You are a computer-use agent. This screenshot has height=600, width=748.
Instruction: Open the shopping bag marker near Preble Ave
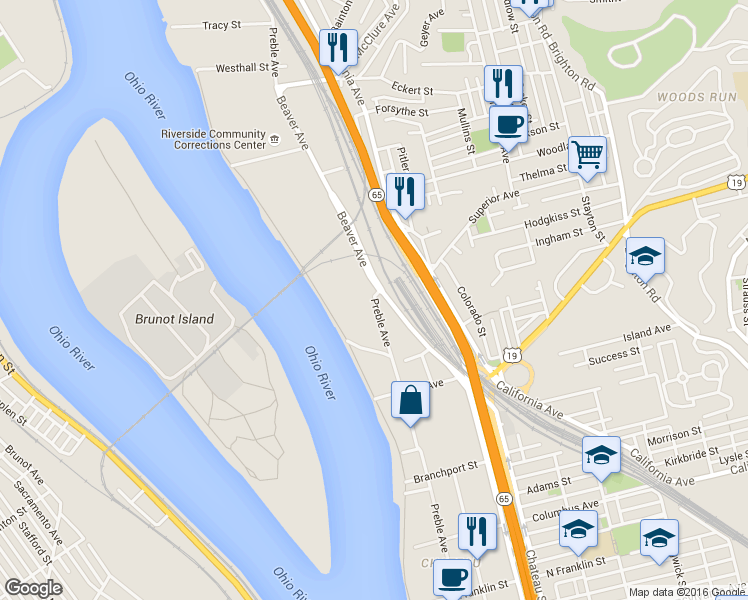(411, 401)
